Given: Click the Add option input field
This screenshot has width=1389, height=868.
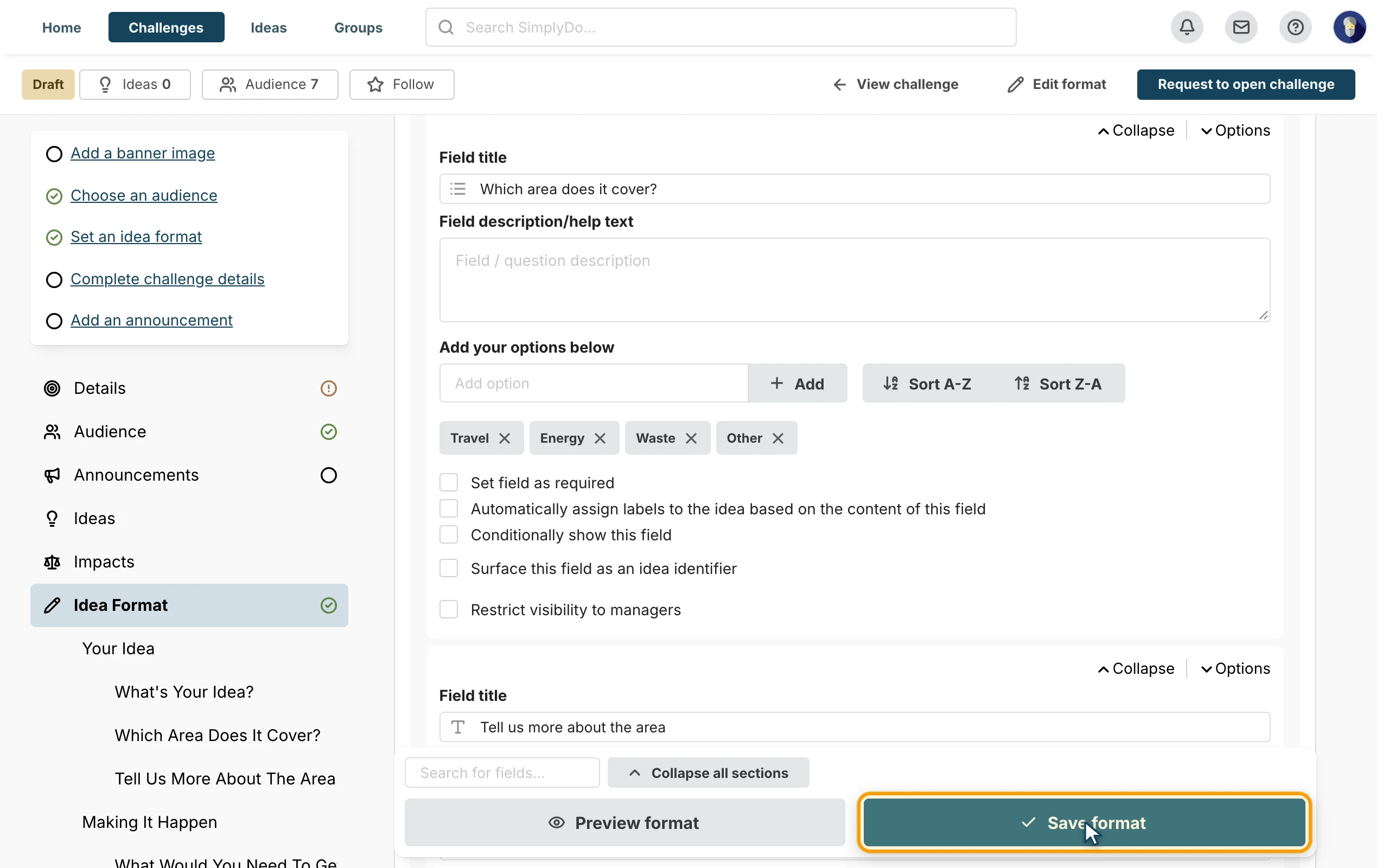Looking at the screenshot, I should [x=594, y=384].
